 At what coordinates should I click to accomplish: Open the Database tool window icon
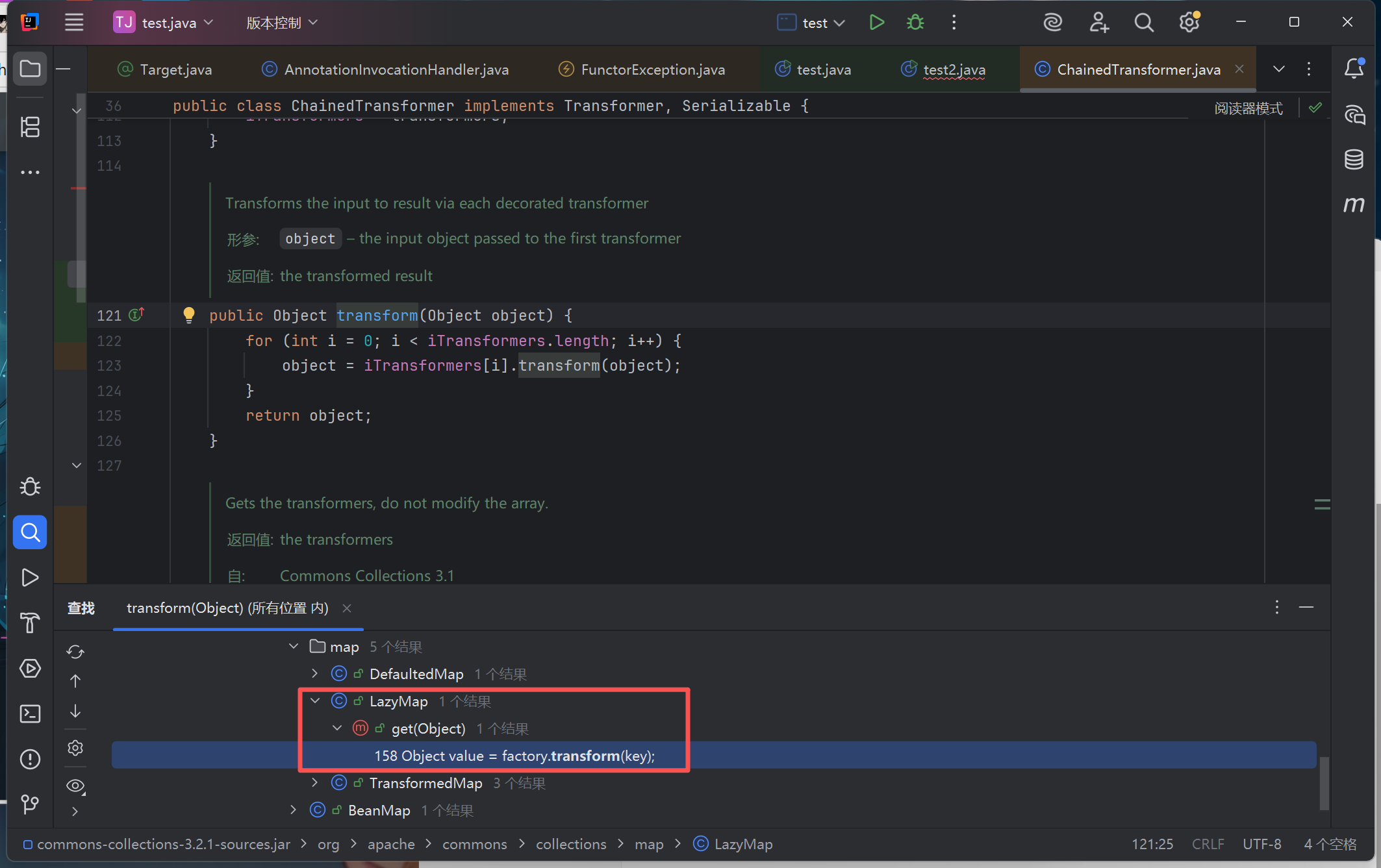coord(1354,159)
